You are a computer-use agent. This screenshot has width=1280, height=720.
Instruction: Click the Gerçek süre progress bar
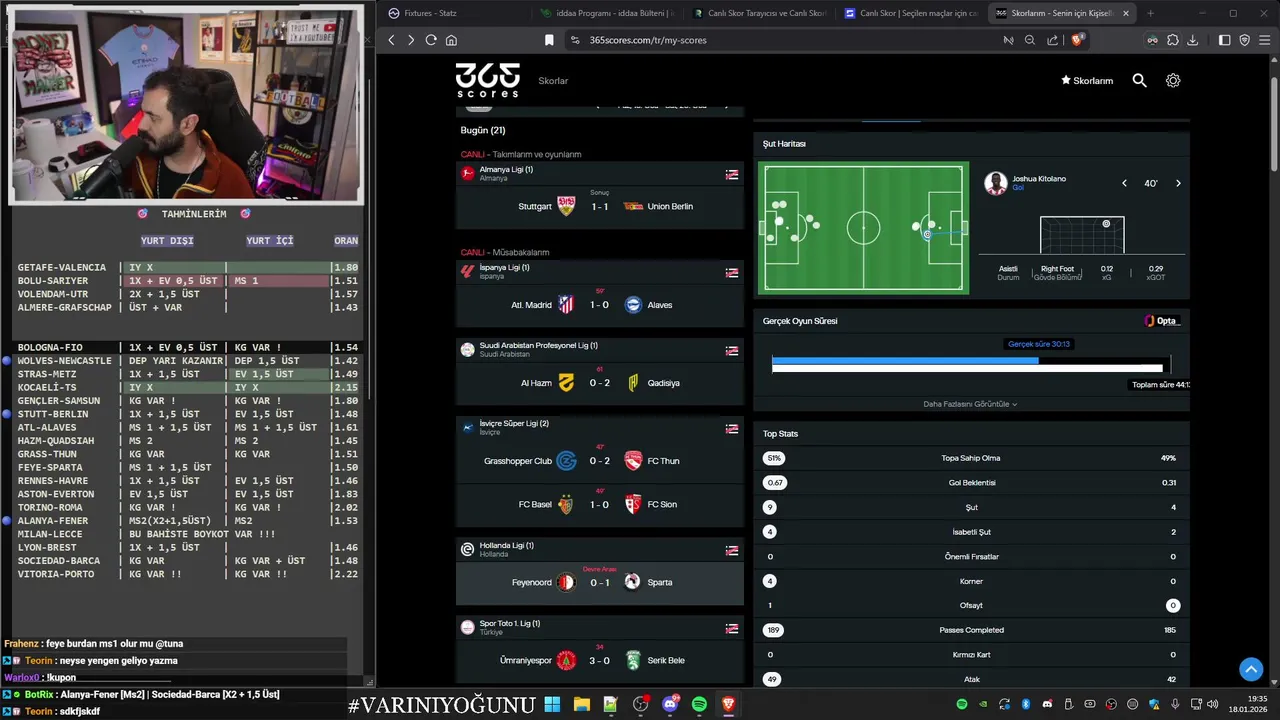point(967,365)
